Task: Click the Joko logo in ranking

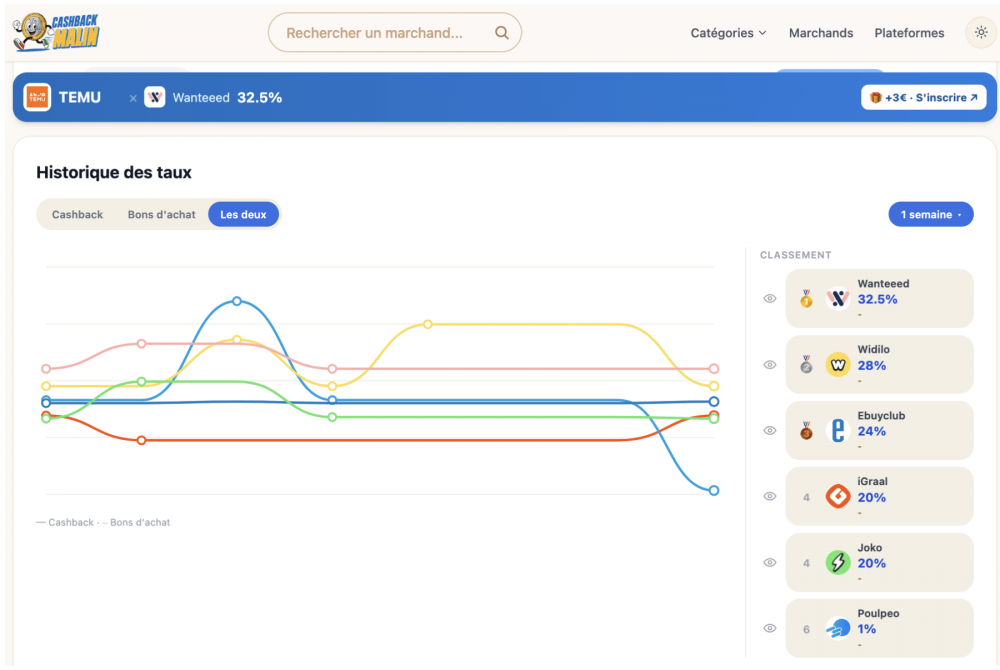Action: pyautogui.click(x=837, y=562)
